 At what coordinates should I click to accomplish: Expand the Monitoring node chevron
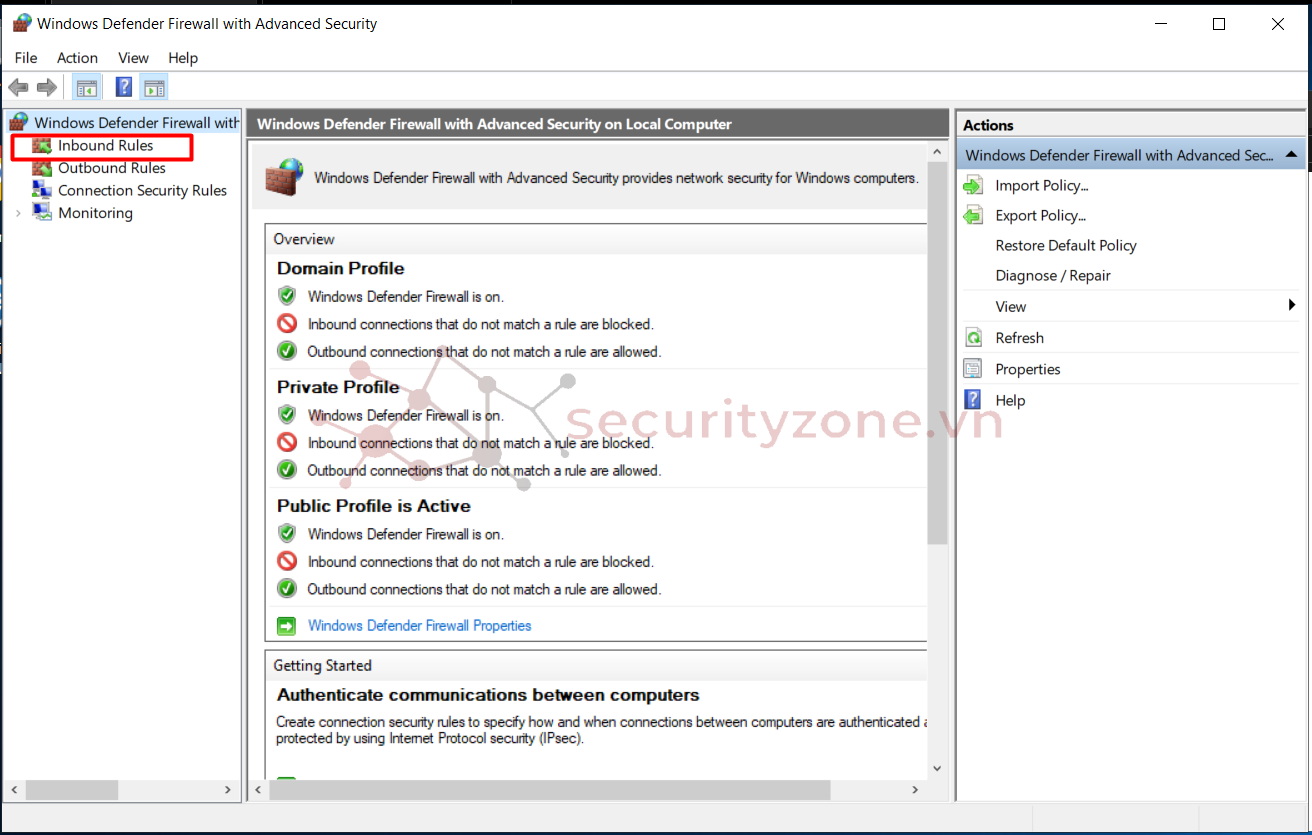point(18,213)
